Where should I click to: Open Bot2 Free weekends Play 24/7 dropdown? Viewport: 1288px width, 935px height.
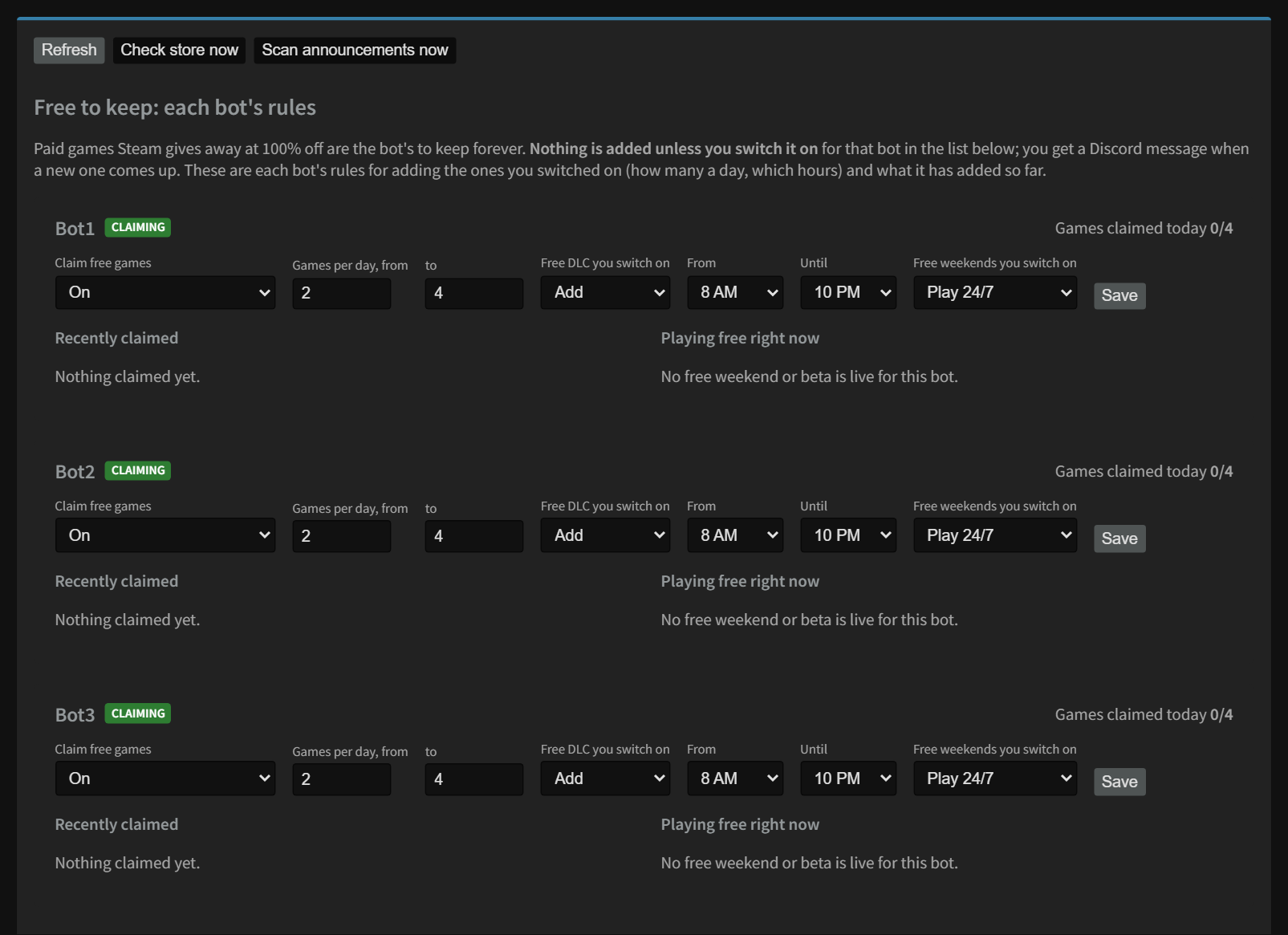click(x=995, y=535)
